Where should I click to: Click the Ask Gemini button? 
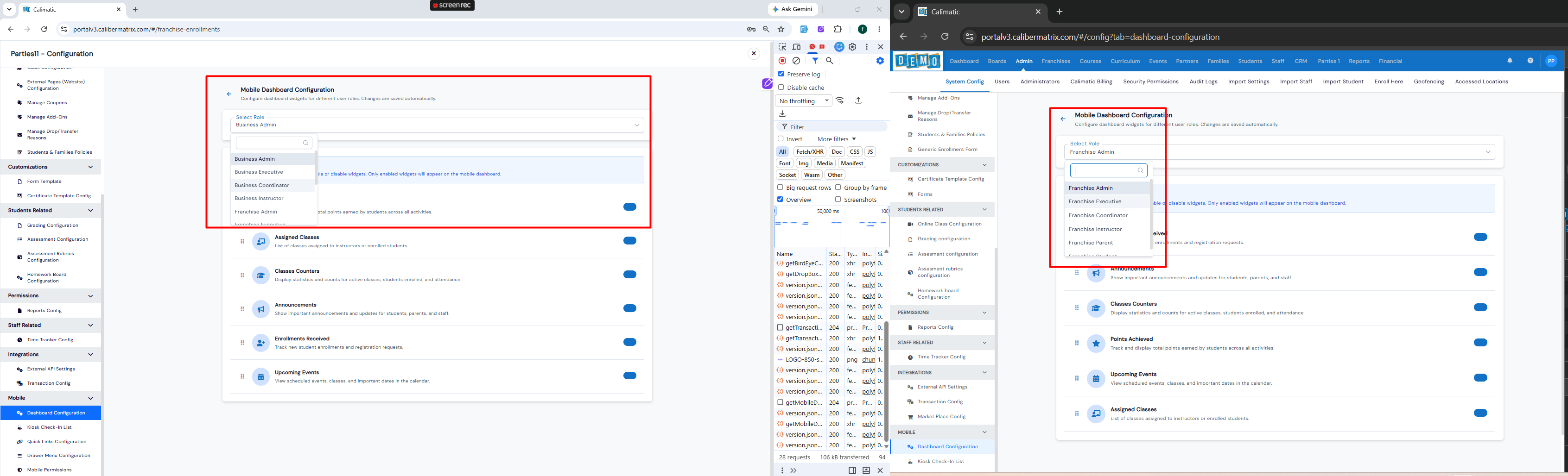click(793, 9)
